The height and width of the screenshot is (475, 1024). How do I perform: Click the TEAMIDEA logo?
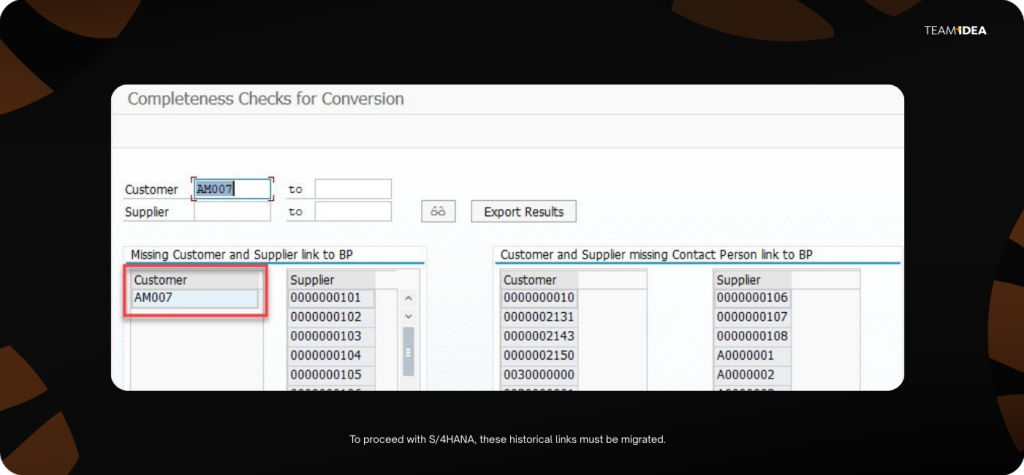coord(956,31)
